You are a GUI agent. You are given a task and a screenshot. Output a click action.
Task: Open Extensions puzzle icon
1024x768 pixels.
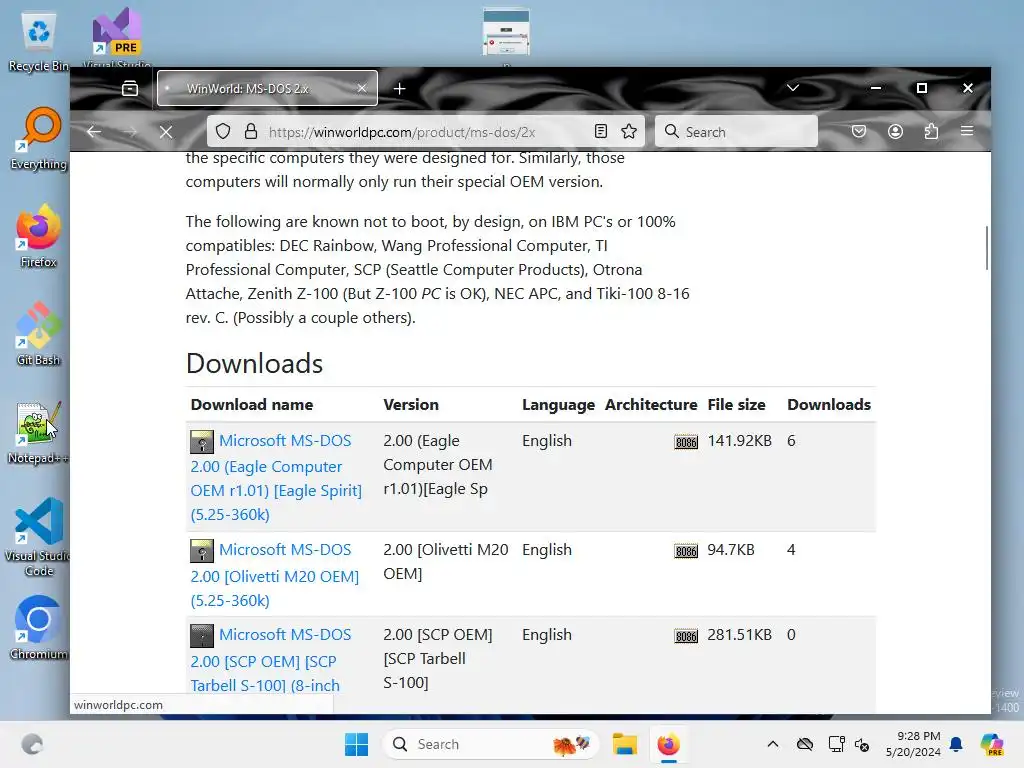tap(931, 132)
